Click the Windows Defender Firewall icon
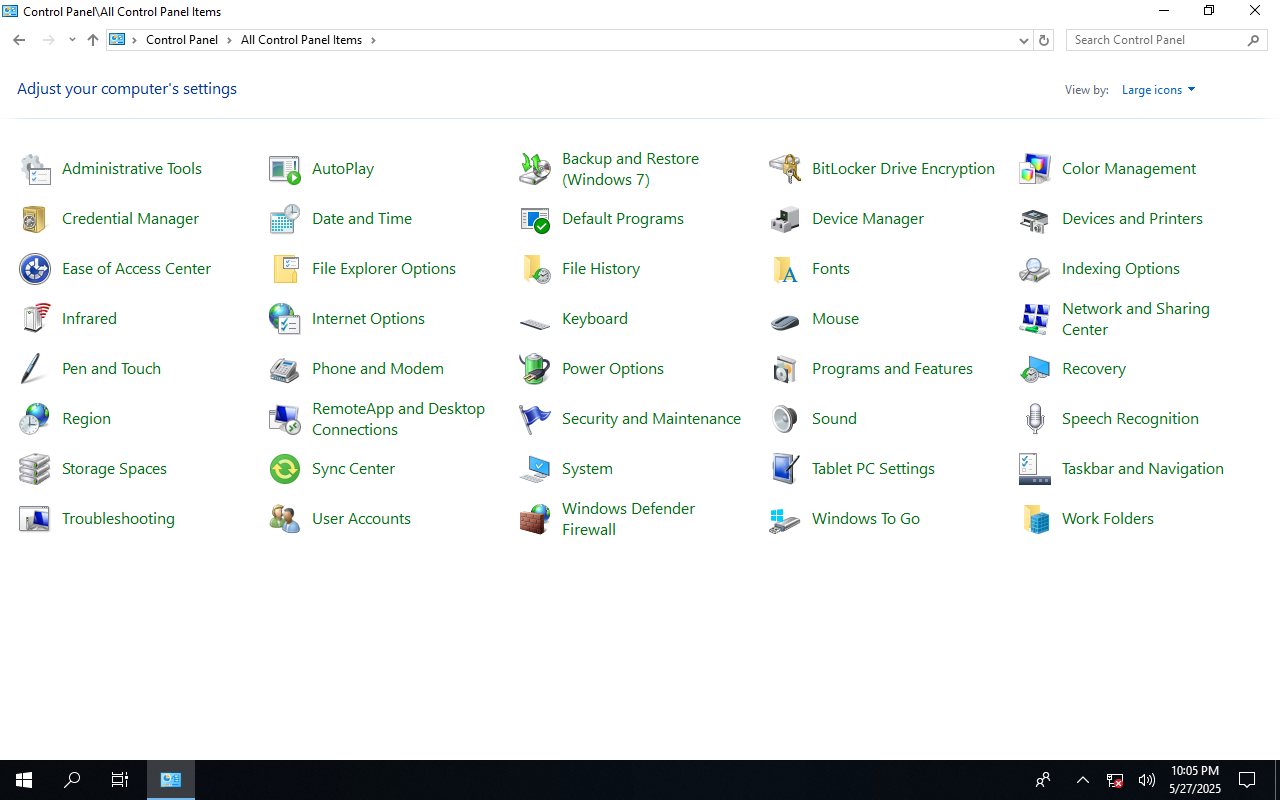Screen dimensions: 1280x800 pyautogui.click(x=535, y=519)
